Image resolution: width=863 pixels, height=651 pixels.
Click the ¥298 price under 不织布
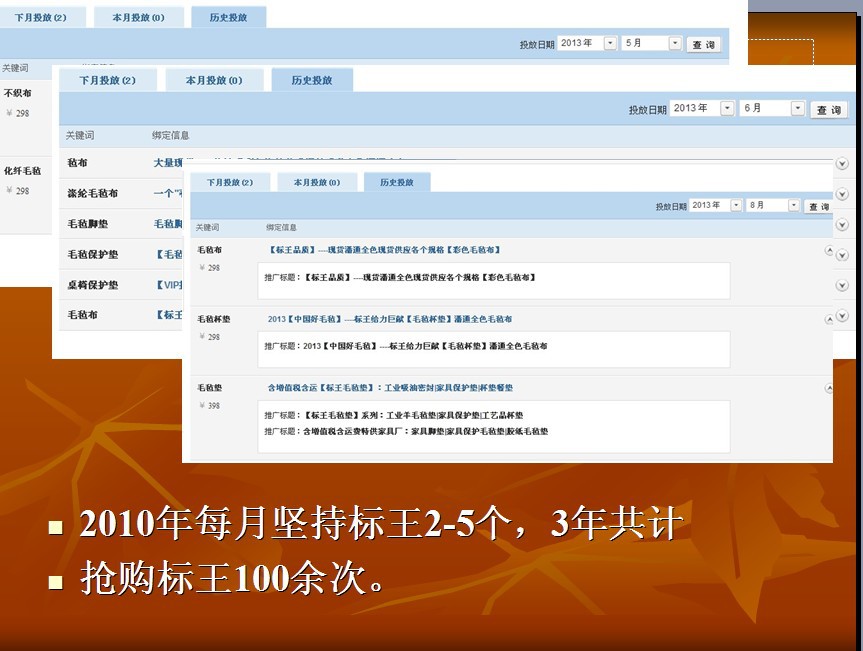[x=18, y=113]
